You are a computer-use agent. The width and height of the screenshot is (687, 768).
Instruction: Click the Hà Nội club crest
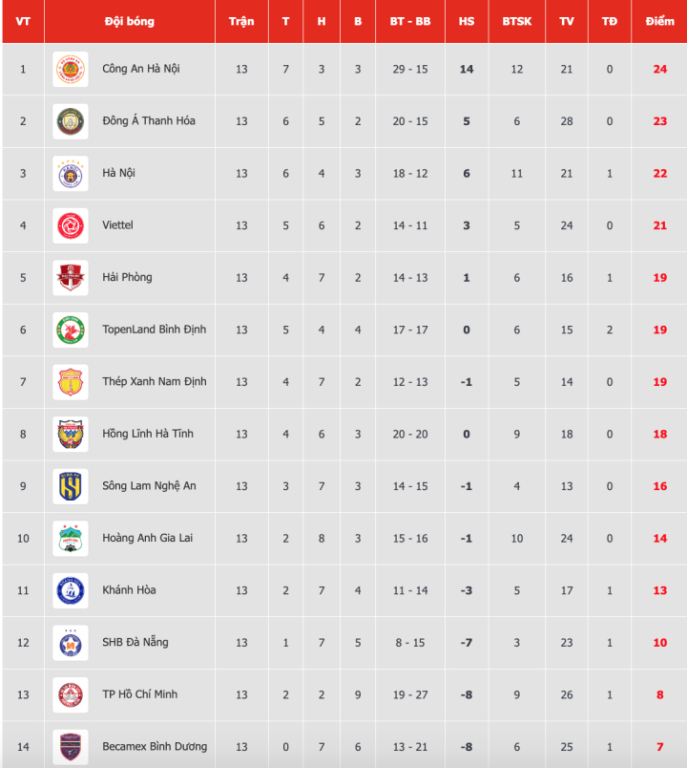[71, 173]
